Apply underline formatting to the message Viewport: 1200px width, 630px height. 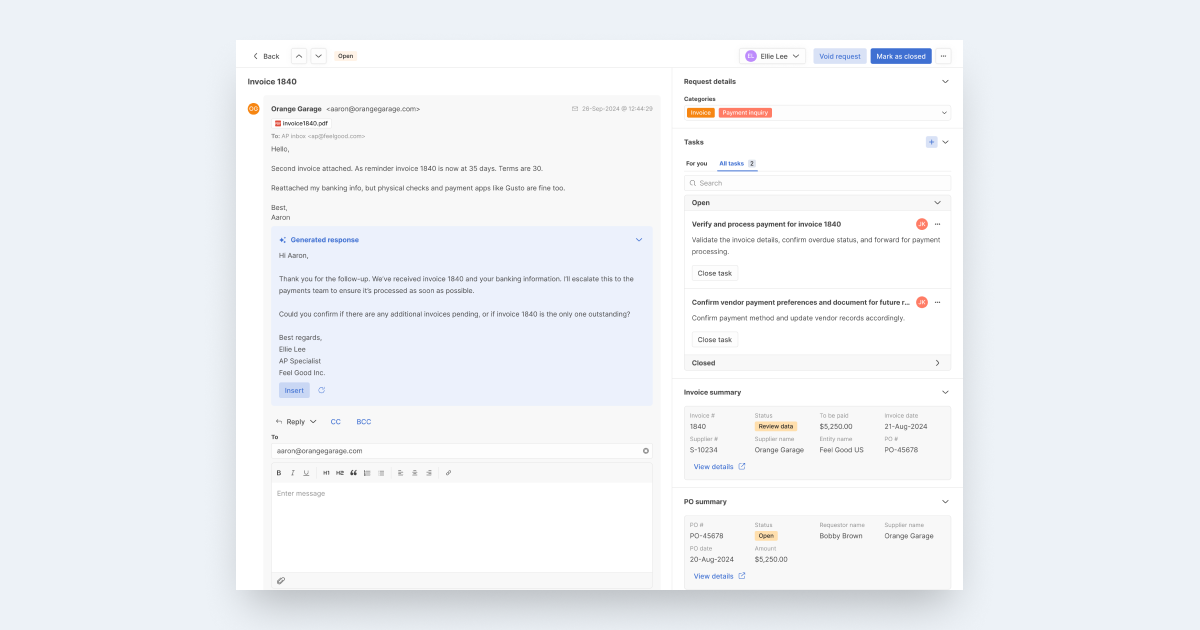[x=305, y=472]
